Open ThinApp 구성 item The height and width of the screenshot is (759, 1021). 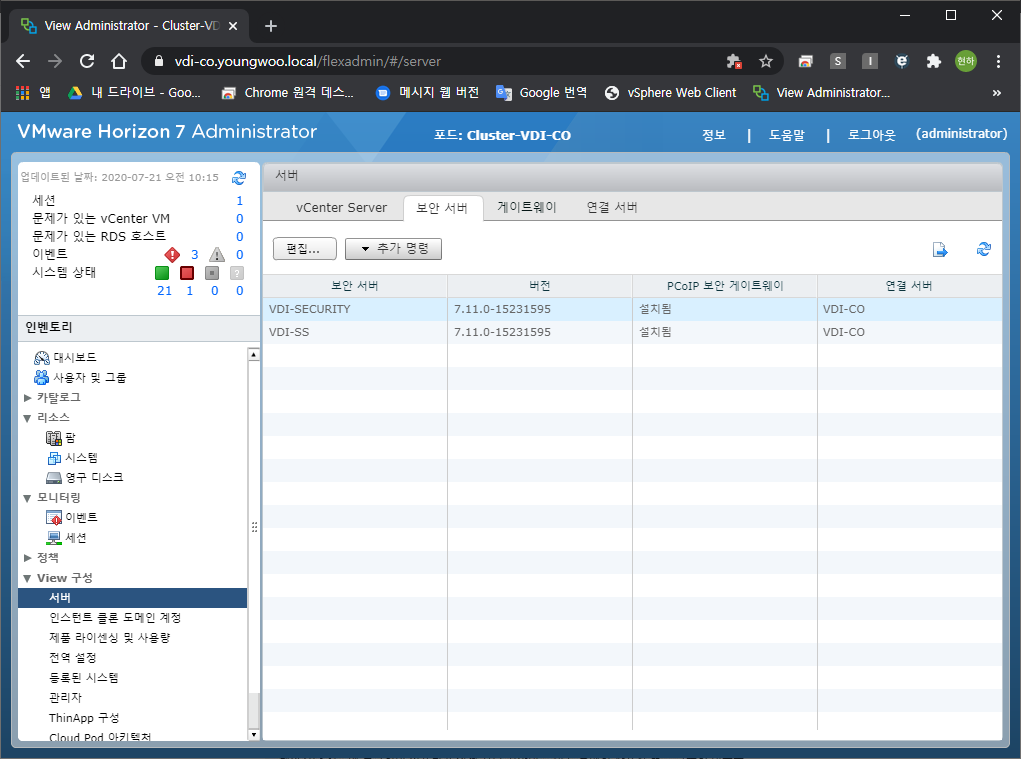coord(84,718)
